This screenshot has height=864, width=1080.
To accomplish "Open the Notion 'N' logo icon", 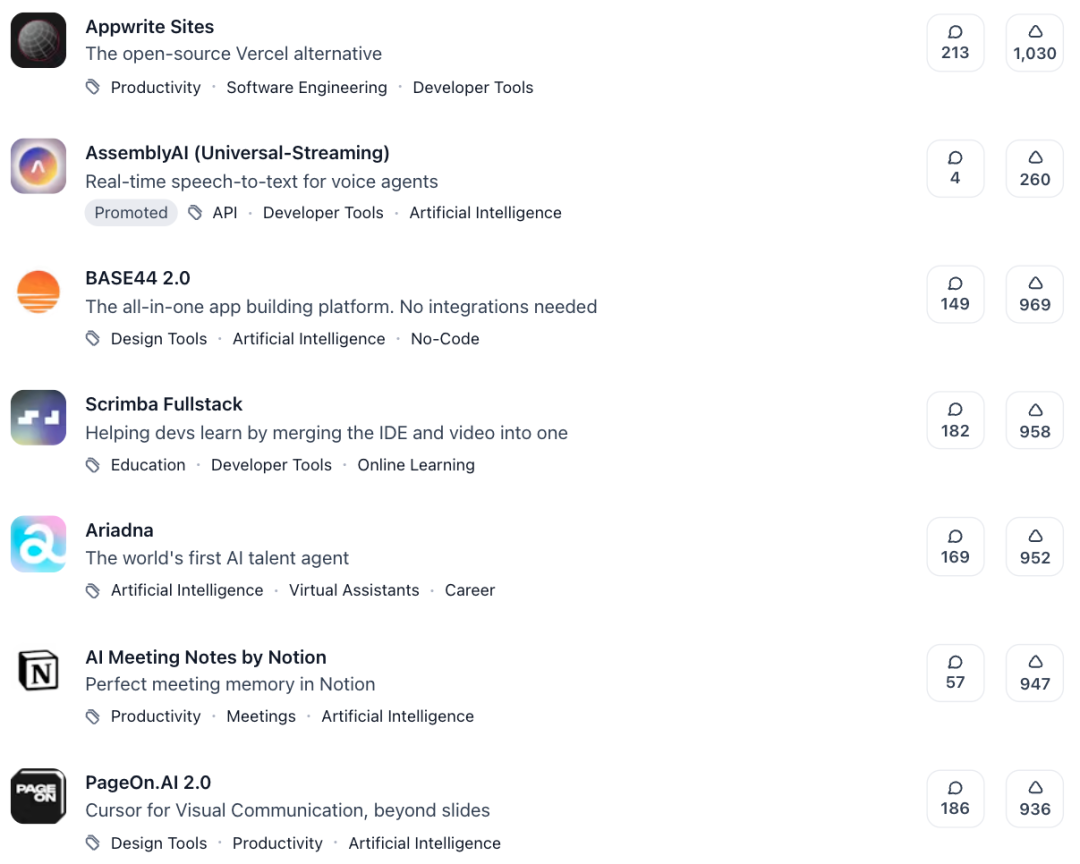I will pos(38,670).
